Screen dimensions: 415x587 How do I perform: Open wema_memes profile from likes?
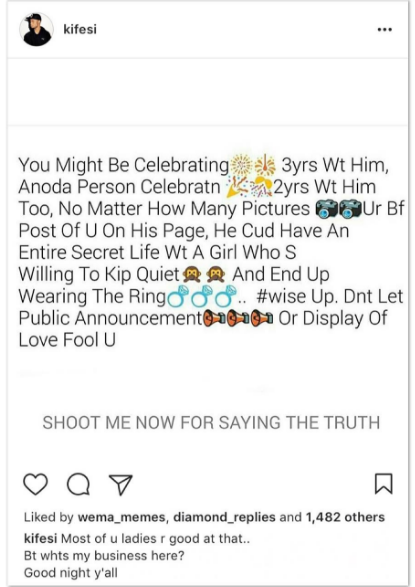coord(121,517)
